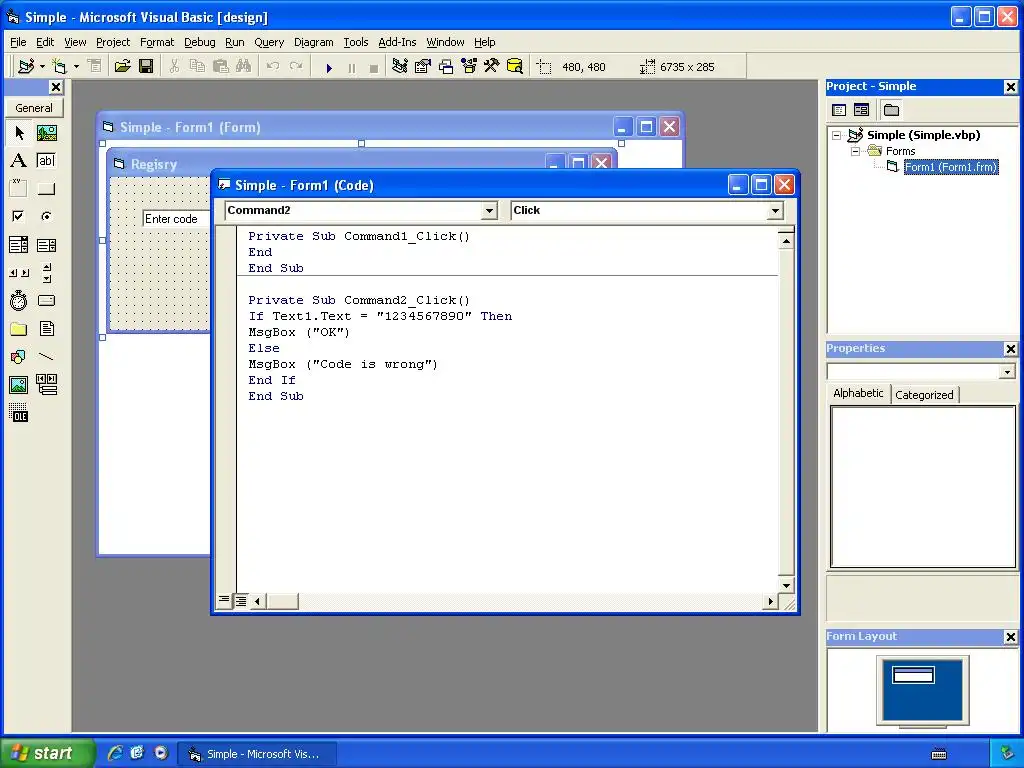Open the Properties object dropdown

pos(1007,372)
